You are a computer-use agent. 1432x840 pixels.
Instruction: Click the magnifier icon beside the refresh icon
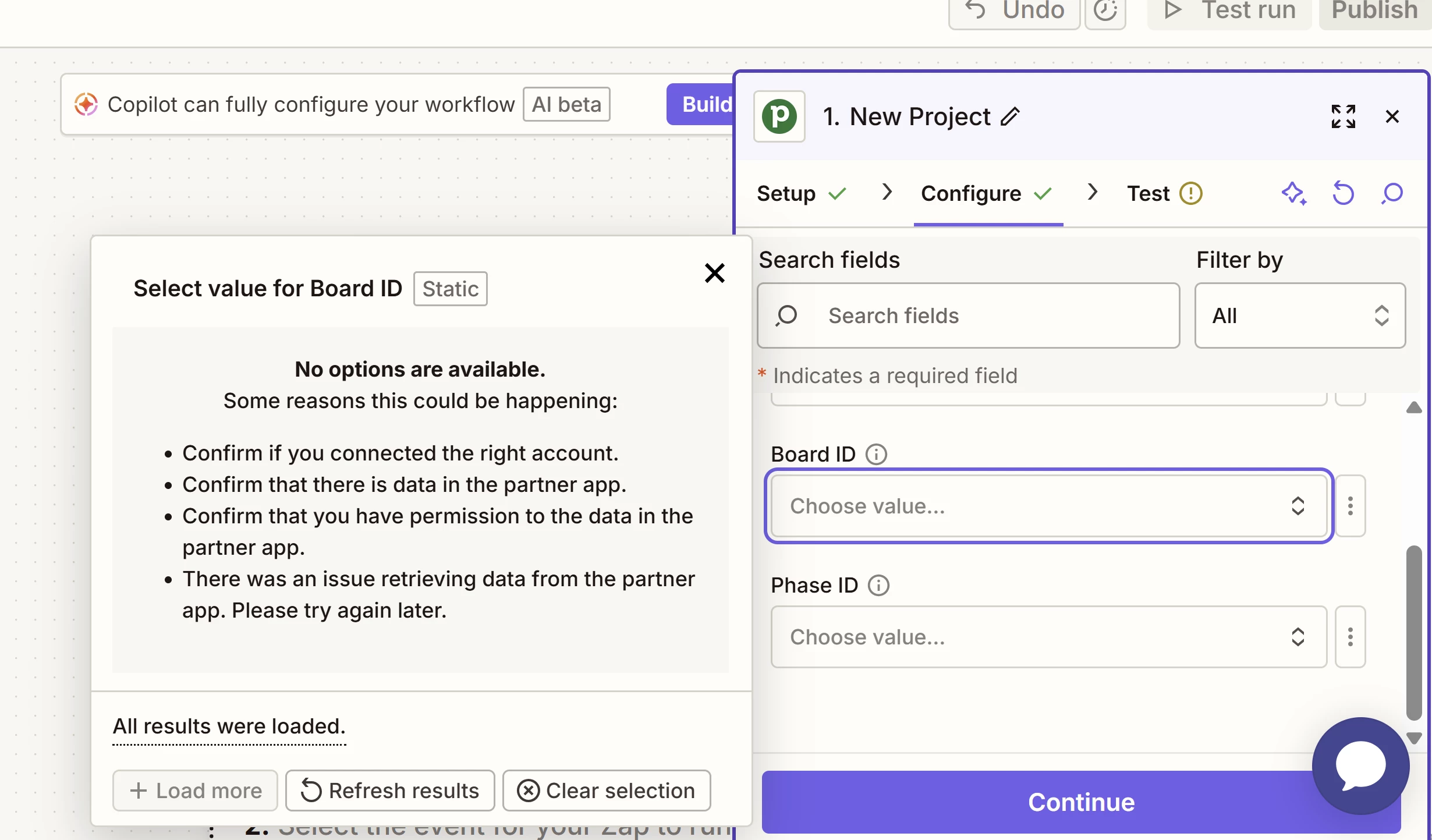tap(1392, 193)
